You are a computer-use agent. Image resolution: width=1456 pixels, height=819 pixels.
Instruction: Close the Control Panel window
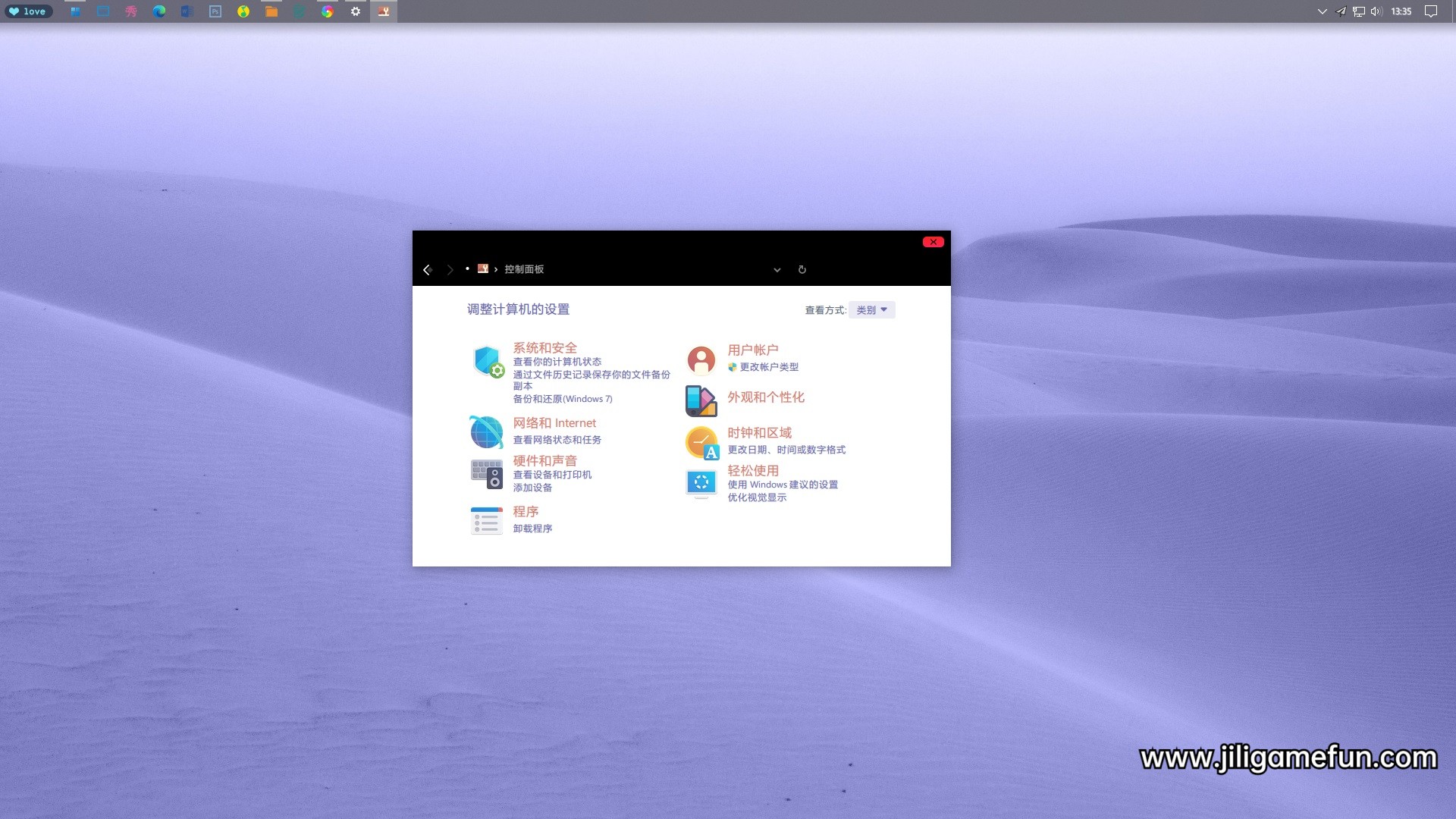[933, 242]
